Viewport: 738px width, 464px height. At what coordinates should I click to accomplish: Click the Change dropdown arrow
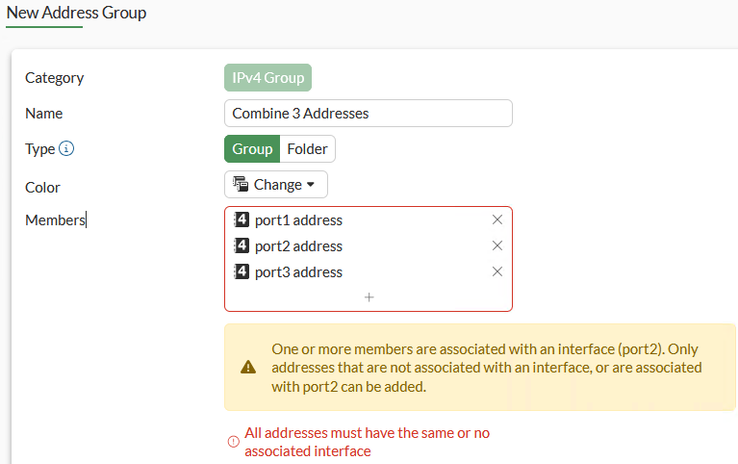310,185
